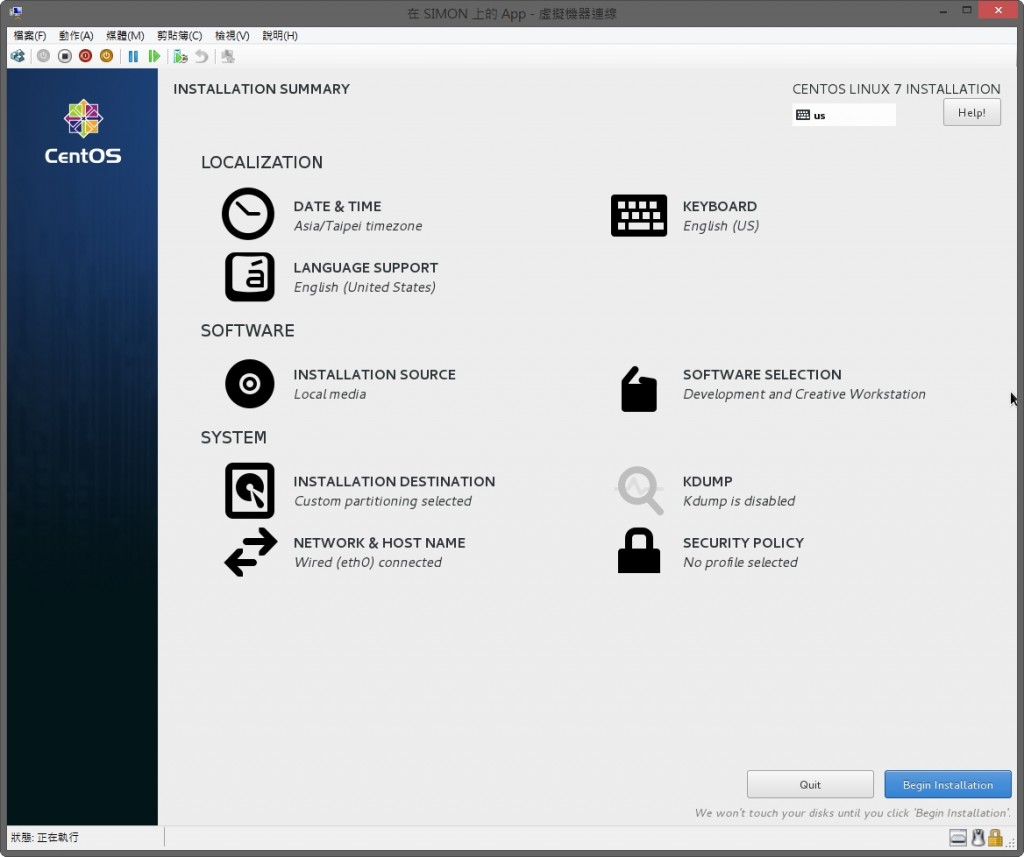1024x857 pixels.
Task: Click the Revert undo-arrow toolbar icon
Action: (201, 56)
